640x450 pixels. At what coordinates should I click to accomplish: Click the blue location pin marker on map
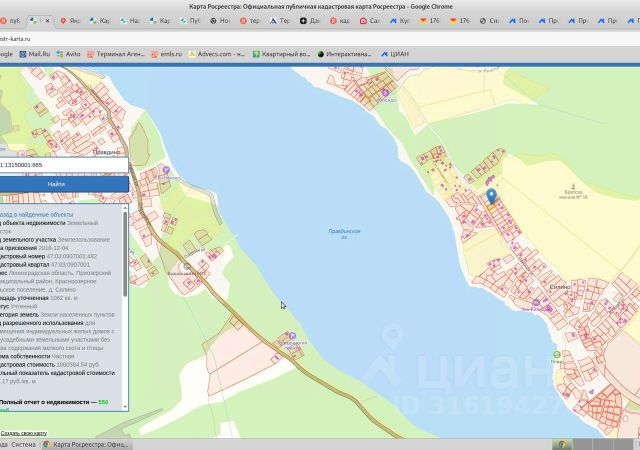[x=491, y=196]
